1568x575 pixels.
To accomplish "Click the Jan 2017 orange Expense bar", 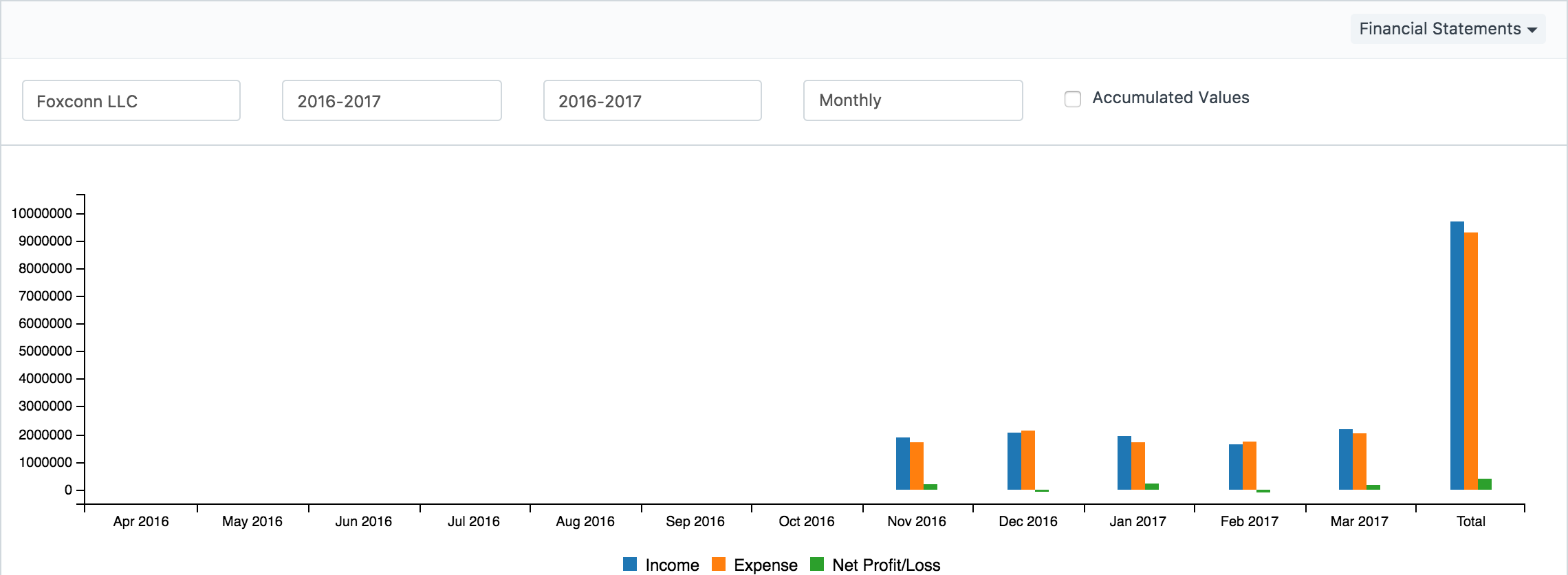I will [1138, 466].
